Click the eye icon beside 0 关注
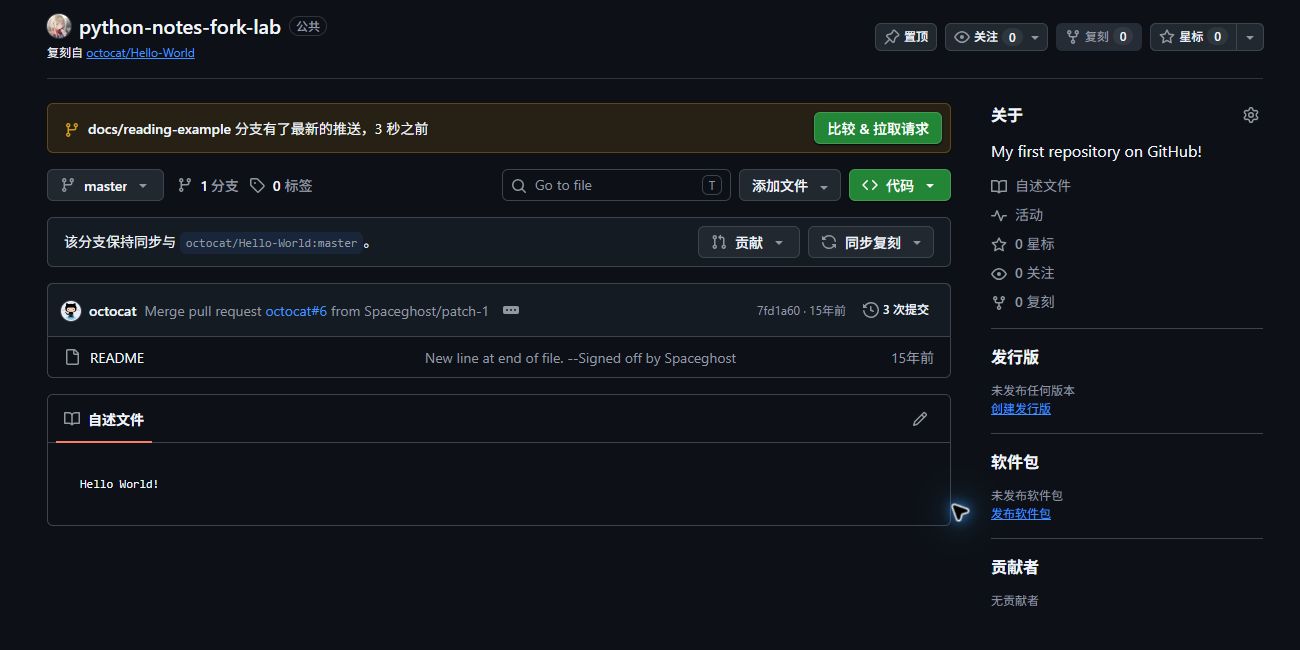This screenshot has height=650, width=1300. click(x=998, y=273)
